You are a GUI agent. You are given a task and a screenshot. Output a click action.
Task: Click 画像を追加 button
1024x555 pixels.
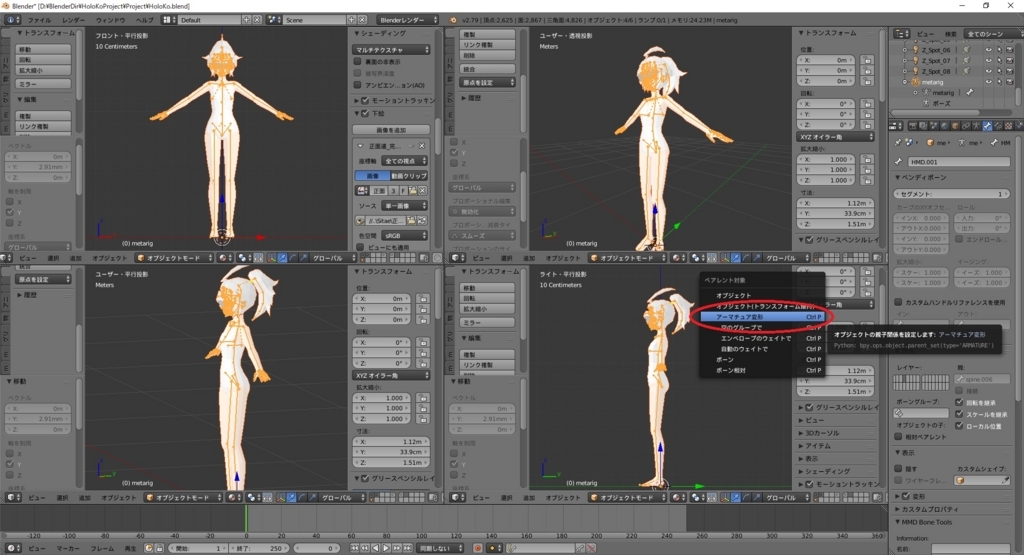pyautogui.click(x=391, y=130)
